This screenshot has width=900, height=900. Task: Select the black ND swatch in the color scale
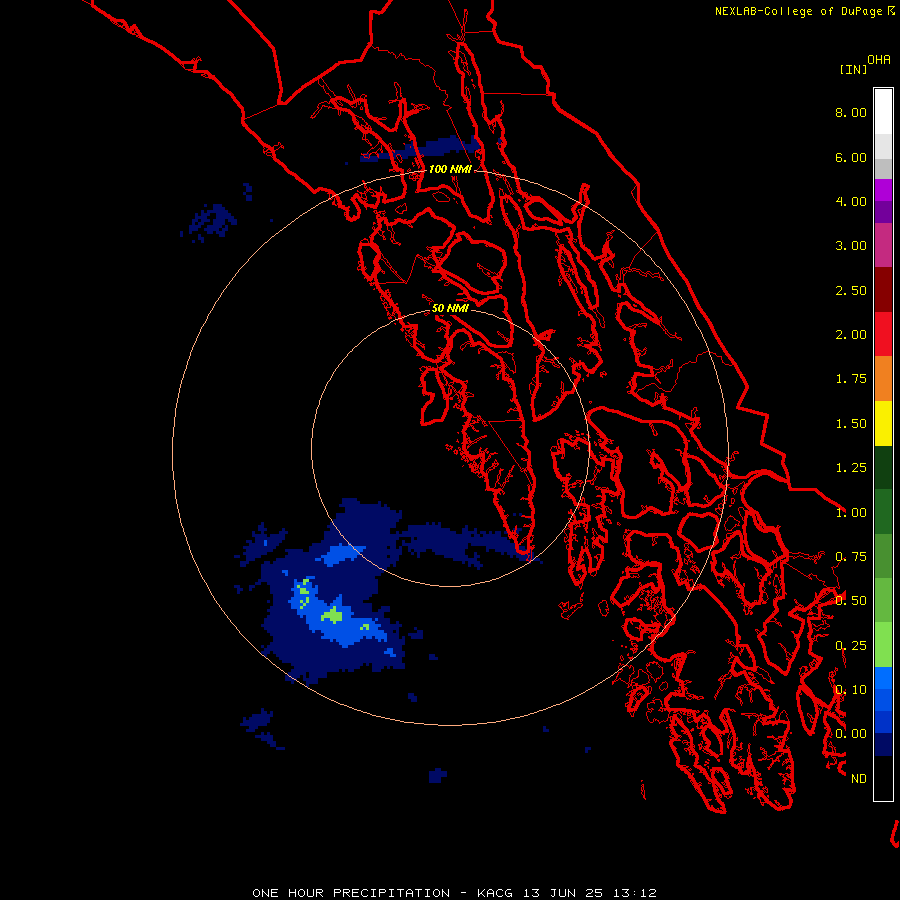883,778
